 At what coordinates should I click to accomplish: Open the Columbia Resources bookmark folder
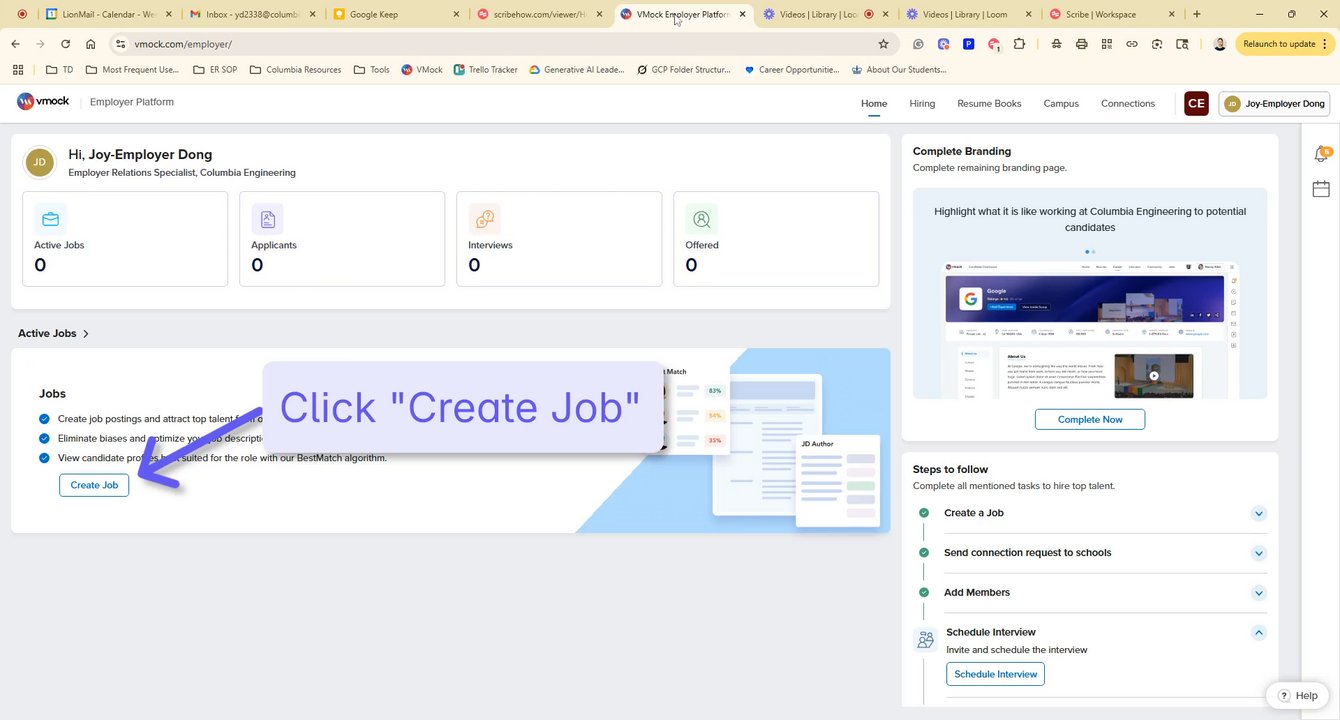(295, 70)
